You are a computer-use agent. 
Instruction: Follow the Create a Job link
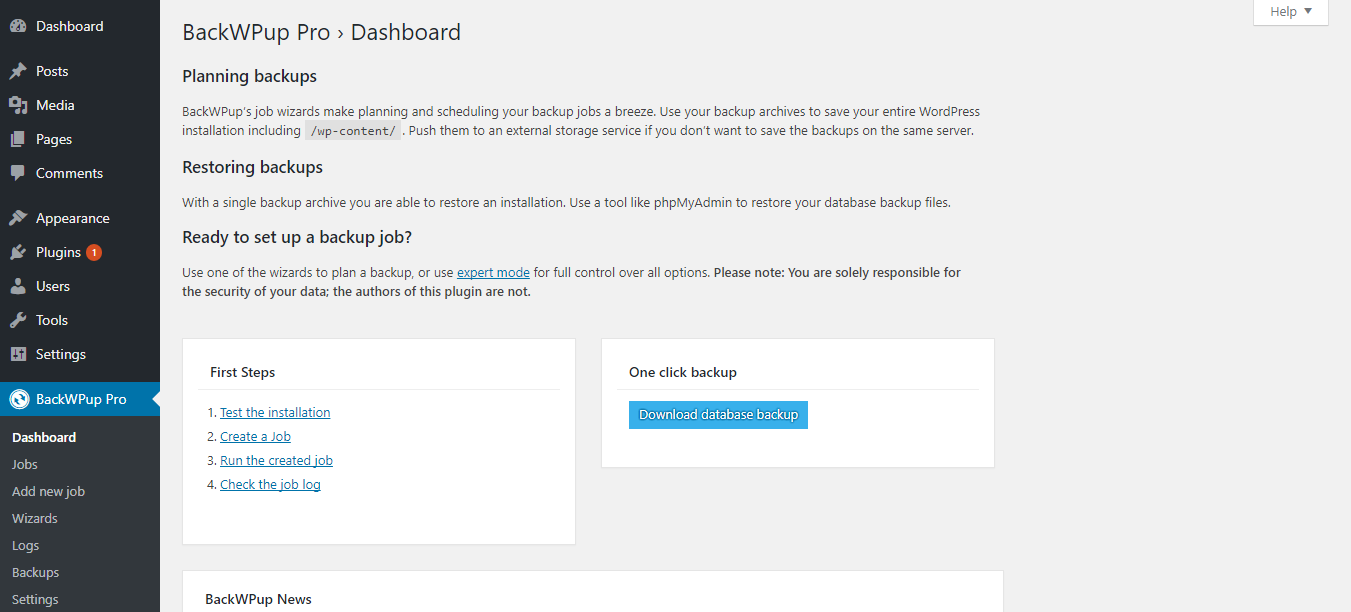click(x=255, y=435)
